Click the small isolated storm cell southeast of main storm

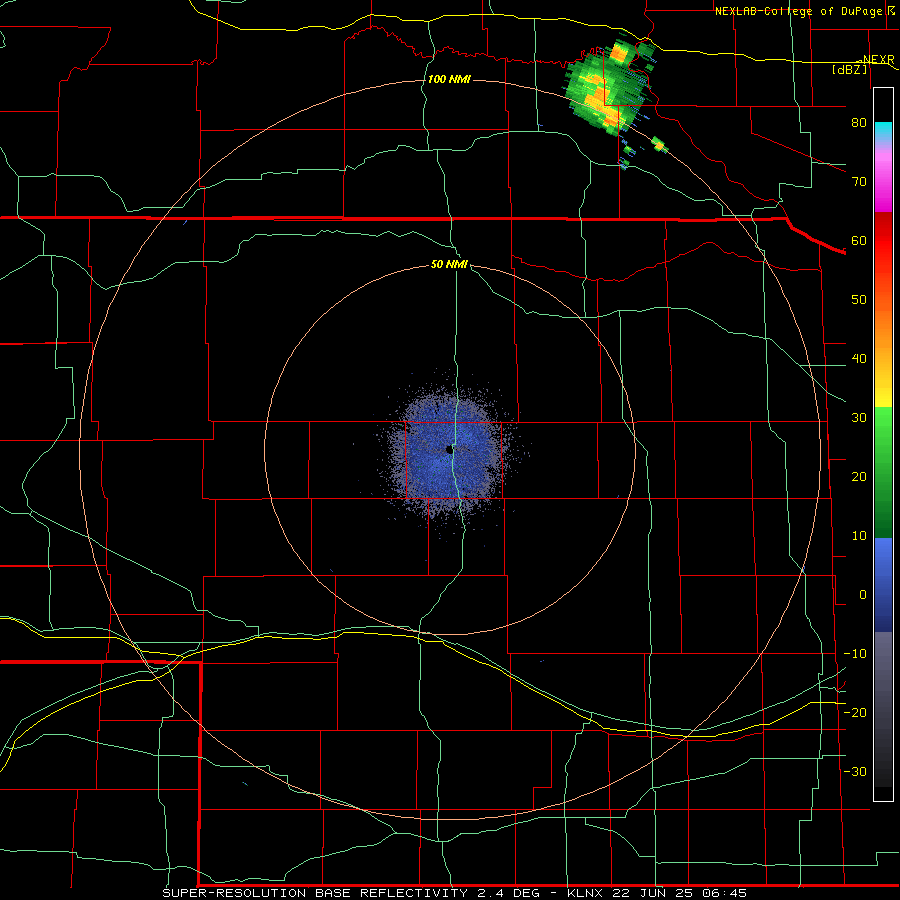(659, 145)
